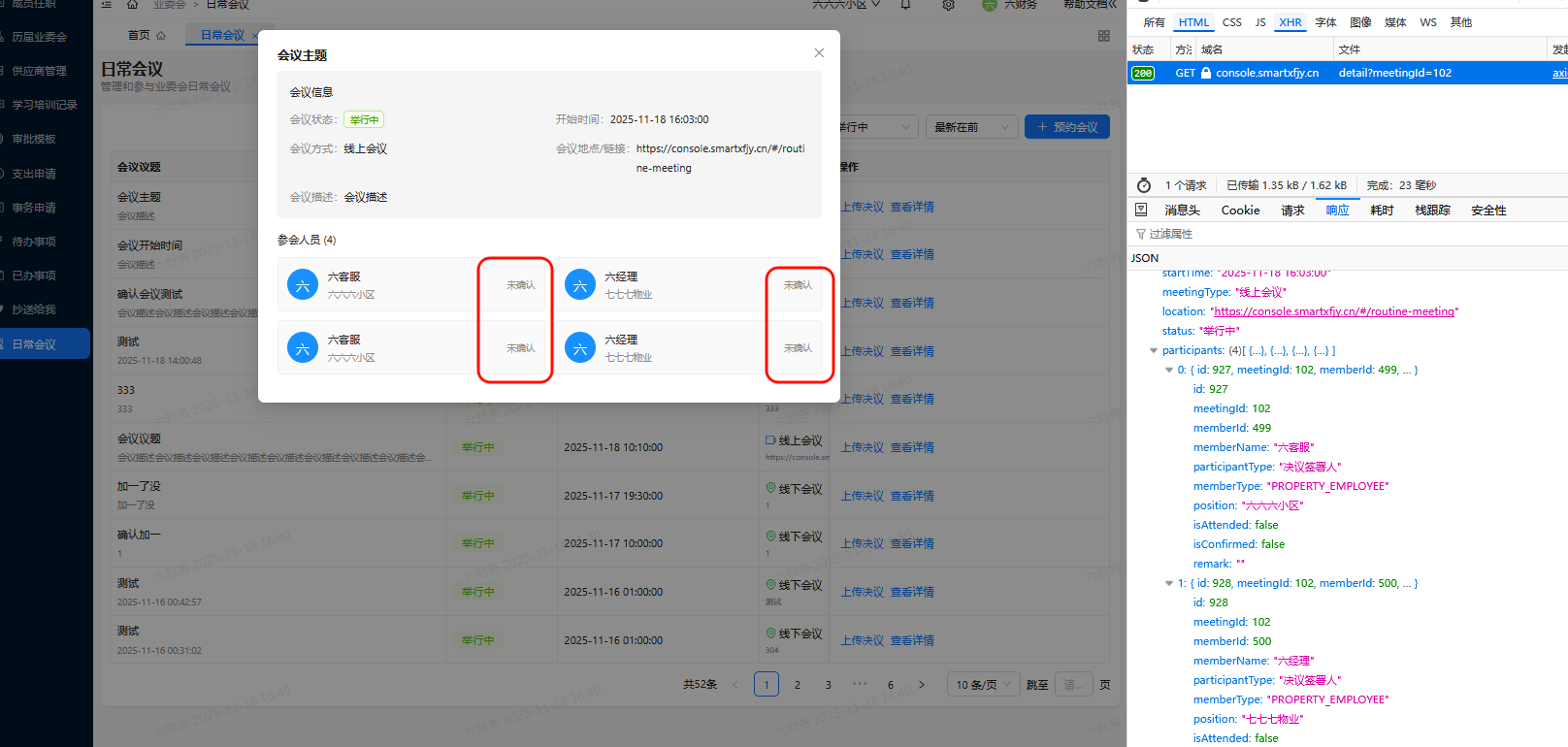Toggle the XHR request filter
Viewport: 1568px width, 747px height.
[1290, 22]
